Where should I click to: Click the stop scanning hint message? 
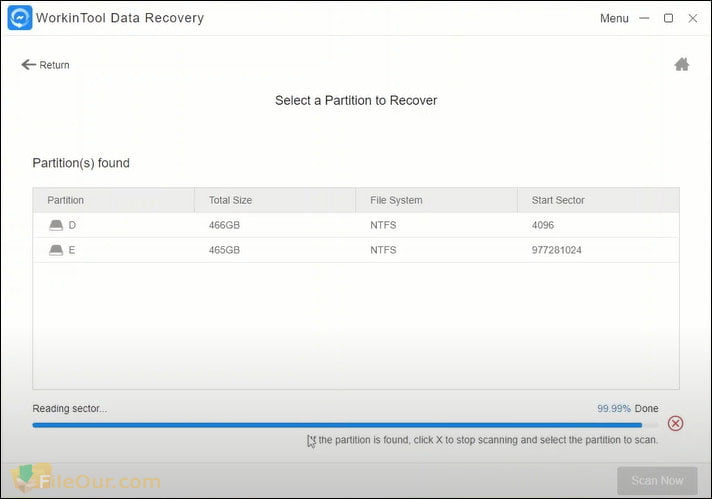(x=484, y=440)
